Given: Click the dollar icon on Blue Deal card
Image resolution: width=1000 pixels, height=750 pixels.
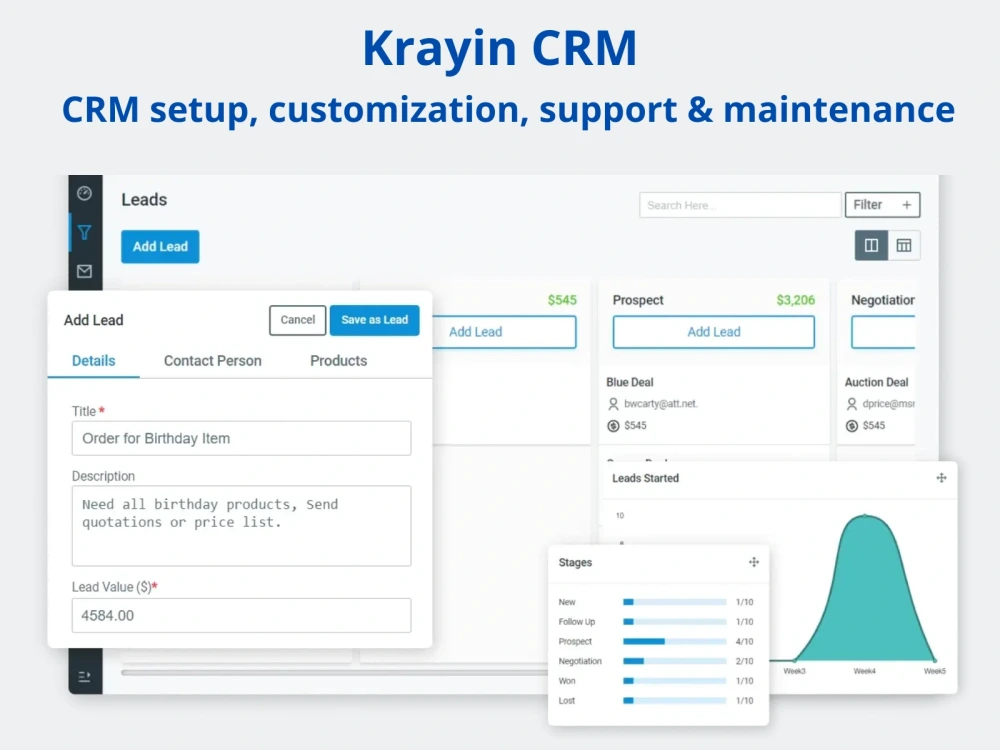Looking at the screenshot, I should click(x=613, y=425).
